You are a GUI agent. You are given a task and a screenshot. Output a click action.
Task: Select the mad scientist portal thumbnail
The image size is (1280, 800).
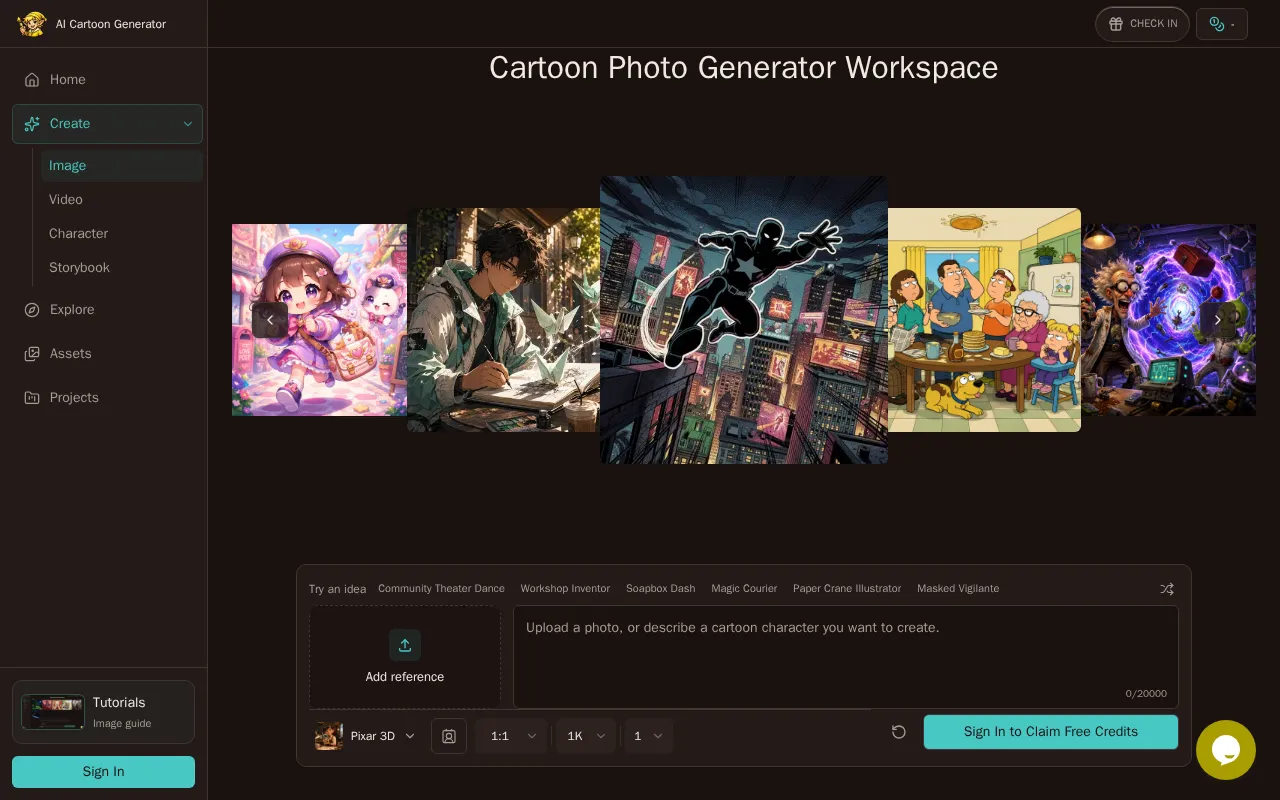click(x=1168, y=320)
